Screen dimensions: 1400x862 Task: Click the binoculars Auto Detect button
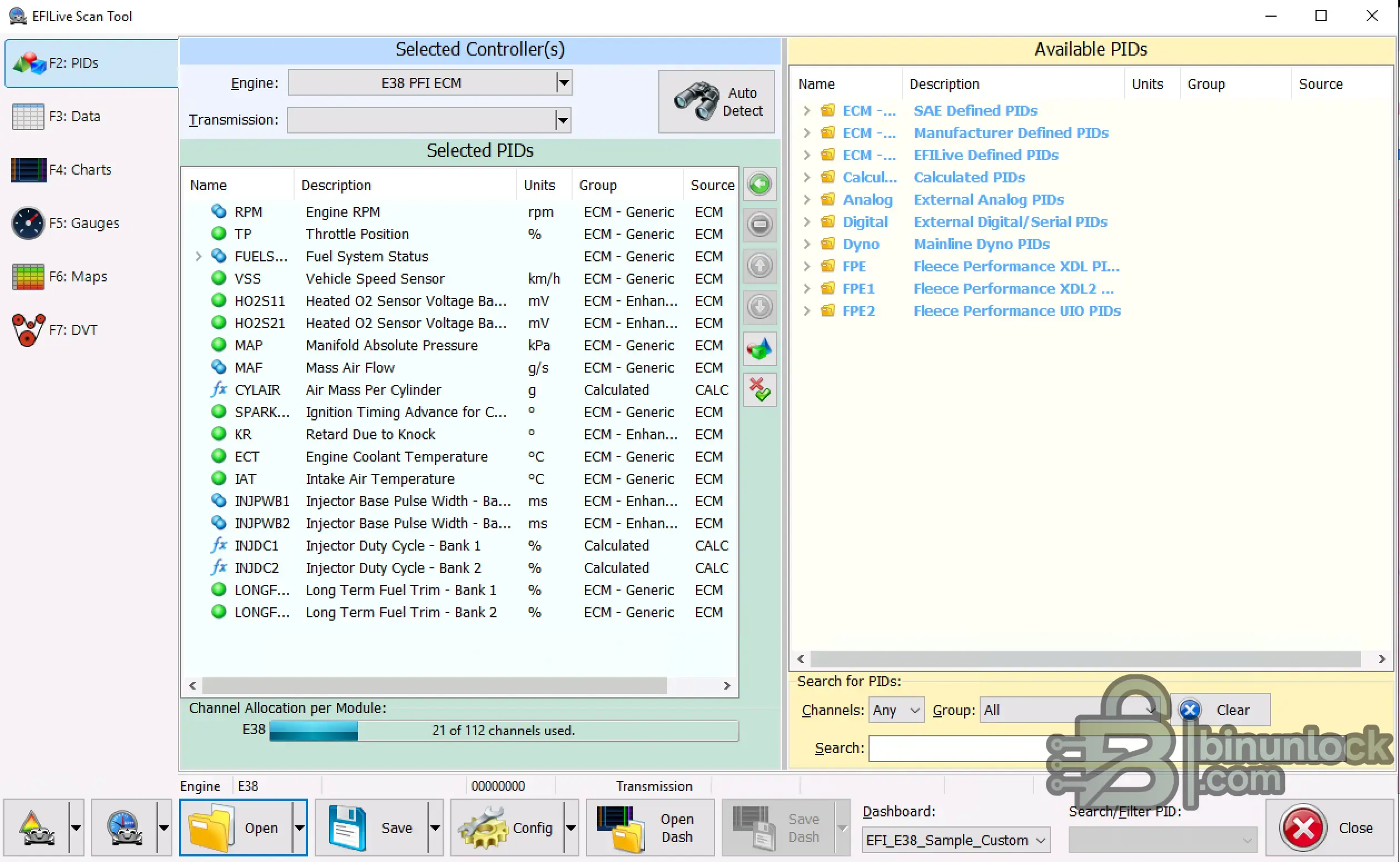[x=716, y=101]
